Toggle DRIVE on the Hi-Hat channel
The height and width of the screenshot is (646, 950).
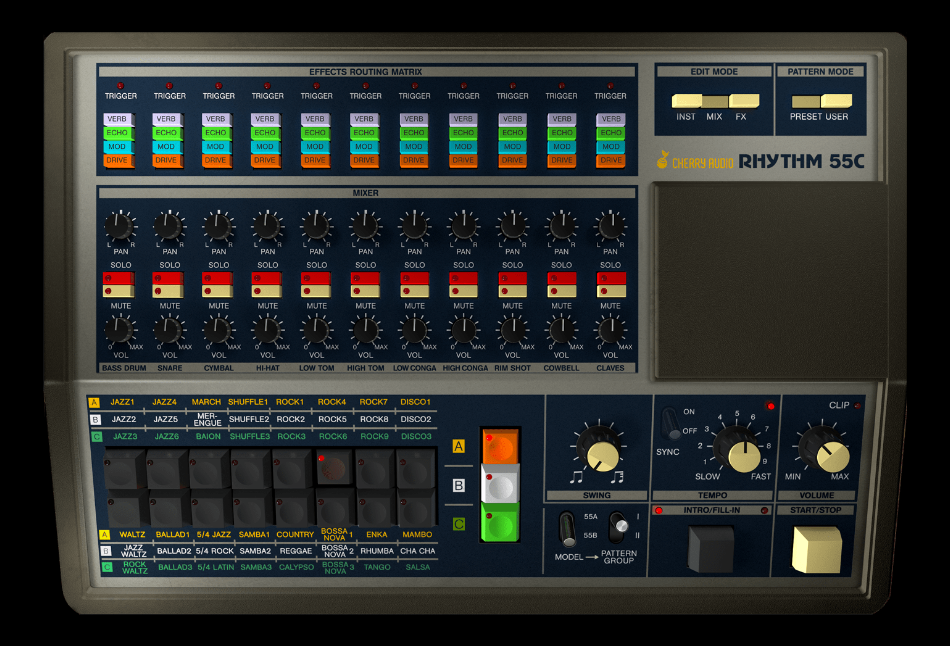pyautogui.click(x=265, y=161)
